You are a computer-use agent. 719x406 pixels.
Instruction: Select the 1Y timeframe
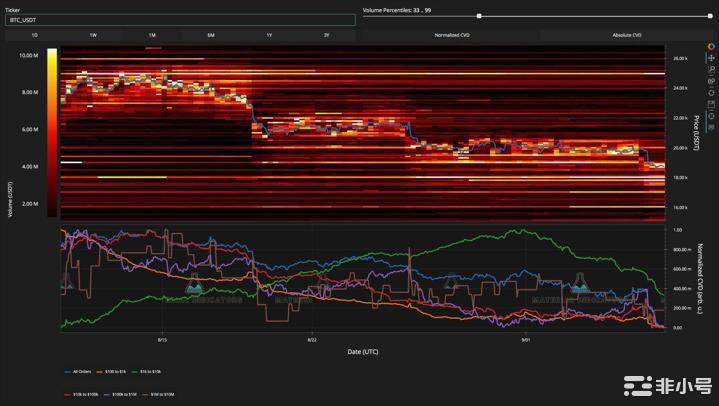(268, 35)
